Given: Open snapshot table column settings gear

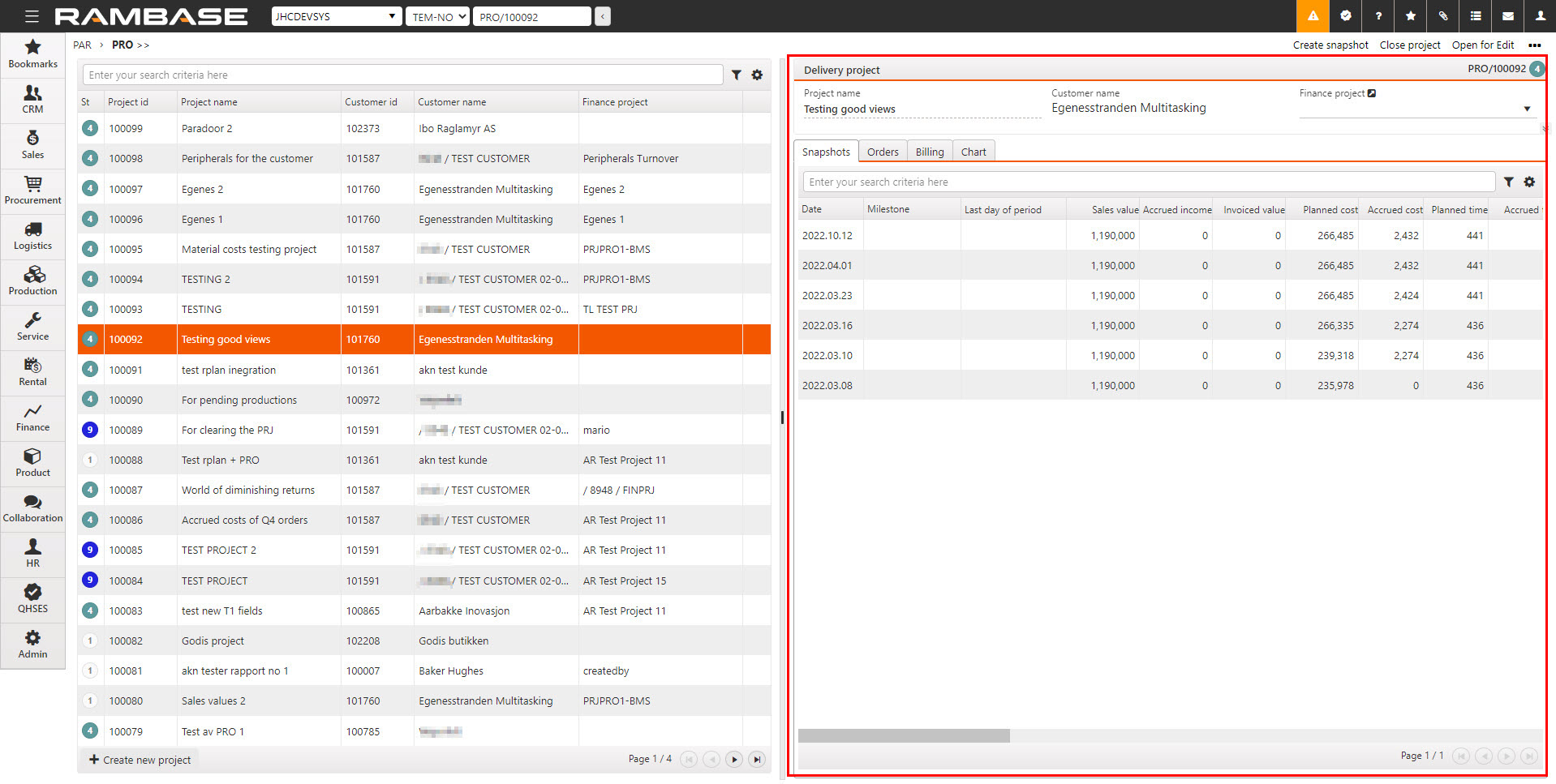Looking at the screenshot, I should tap(1529, 182).
